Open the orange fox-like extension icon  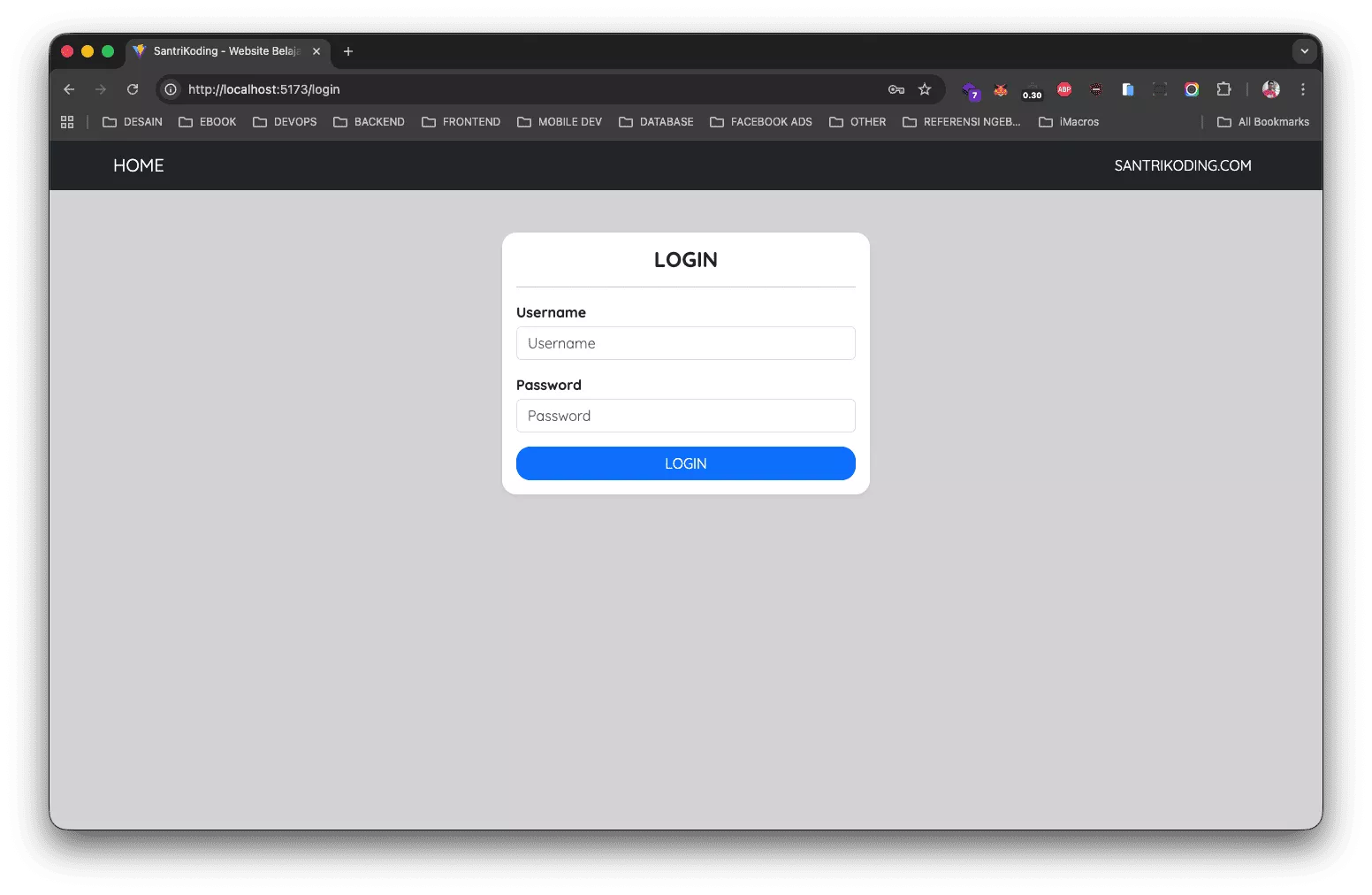pyautogui.click(x=1001, y=89)
